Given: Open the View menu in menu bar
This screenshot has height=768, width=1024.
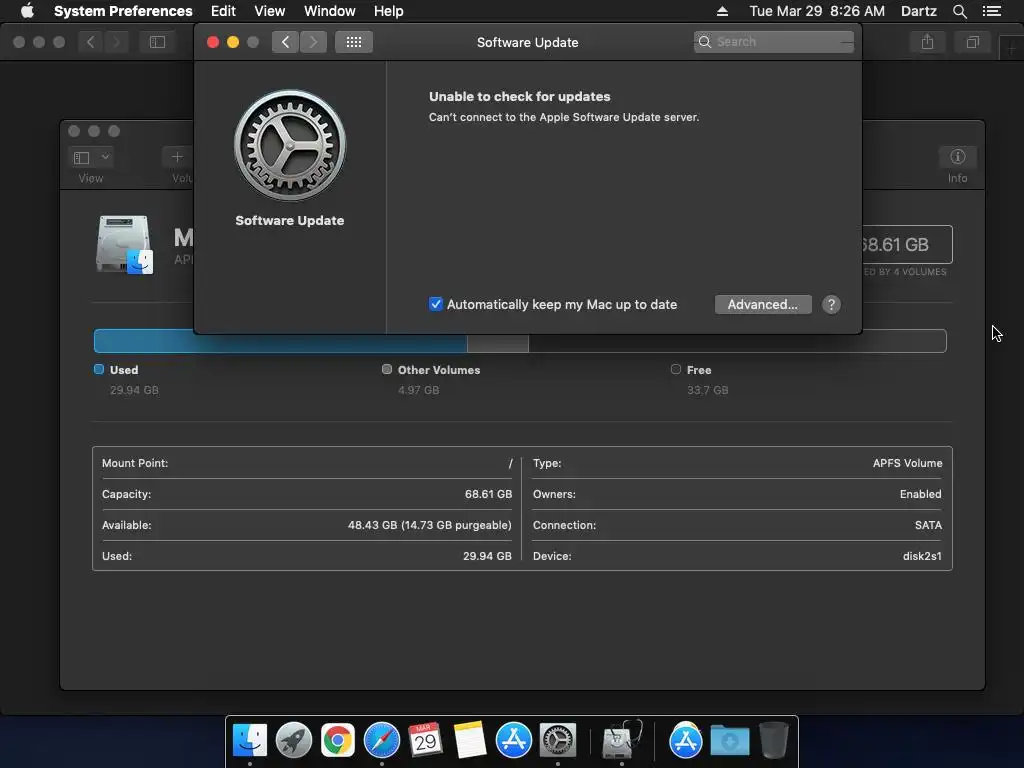Looking at the screenshot, I should pos(269,11).
